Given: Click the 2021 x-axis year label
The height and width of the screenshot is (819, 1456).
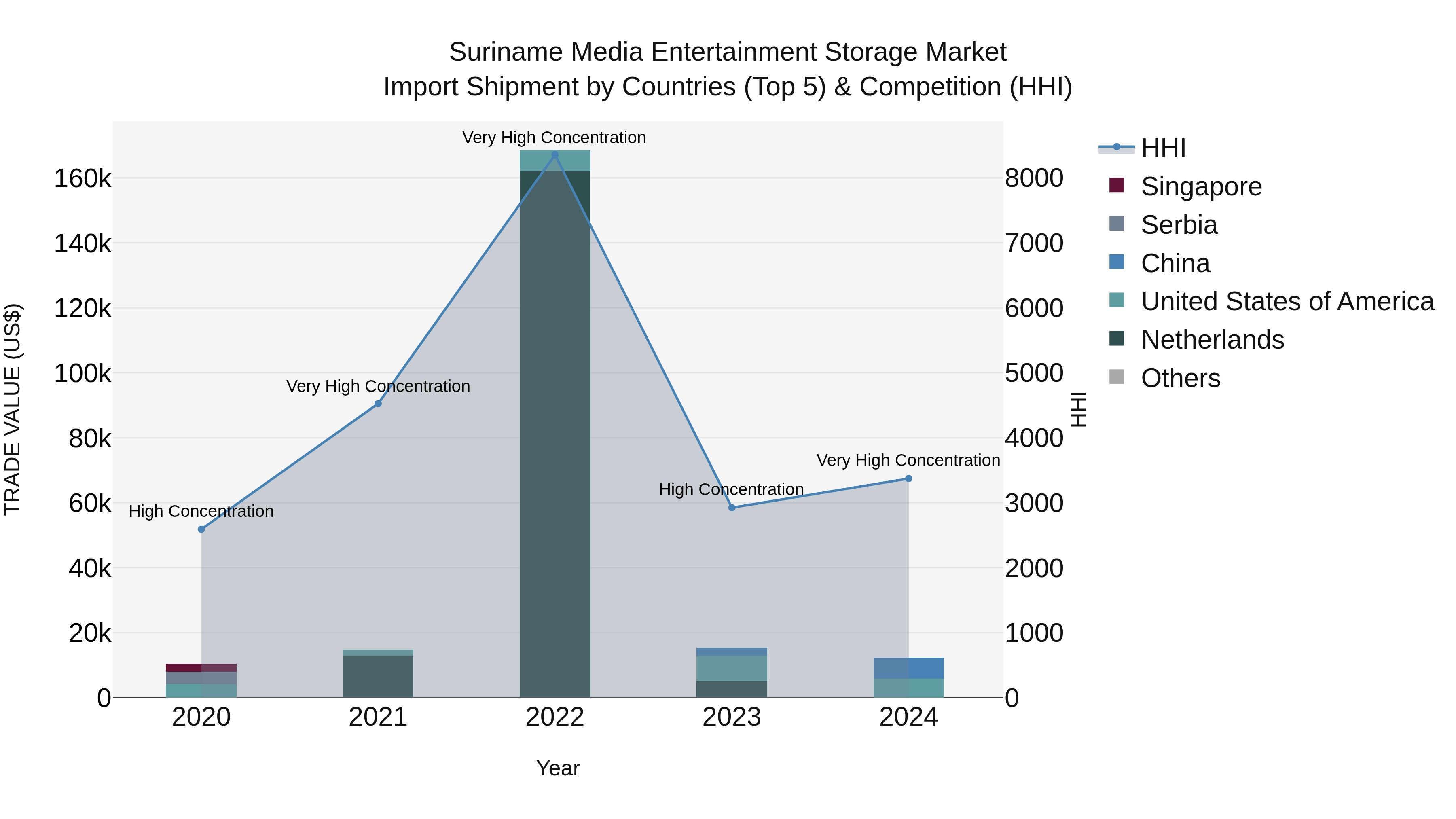Looking at the screenshot, I should (378, 717).
